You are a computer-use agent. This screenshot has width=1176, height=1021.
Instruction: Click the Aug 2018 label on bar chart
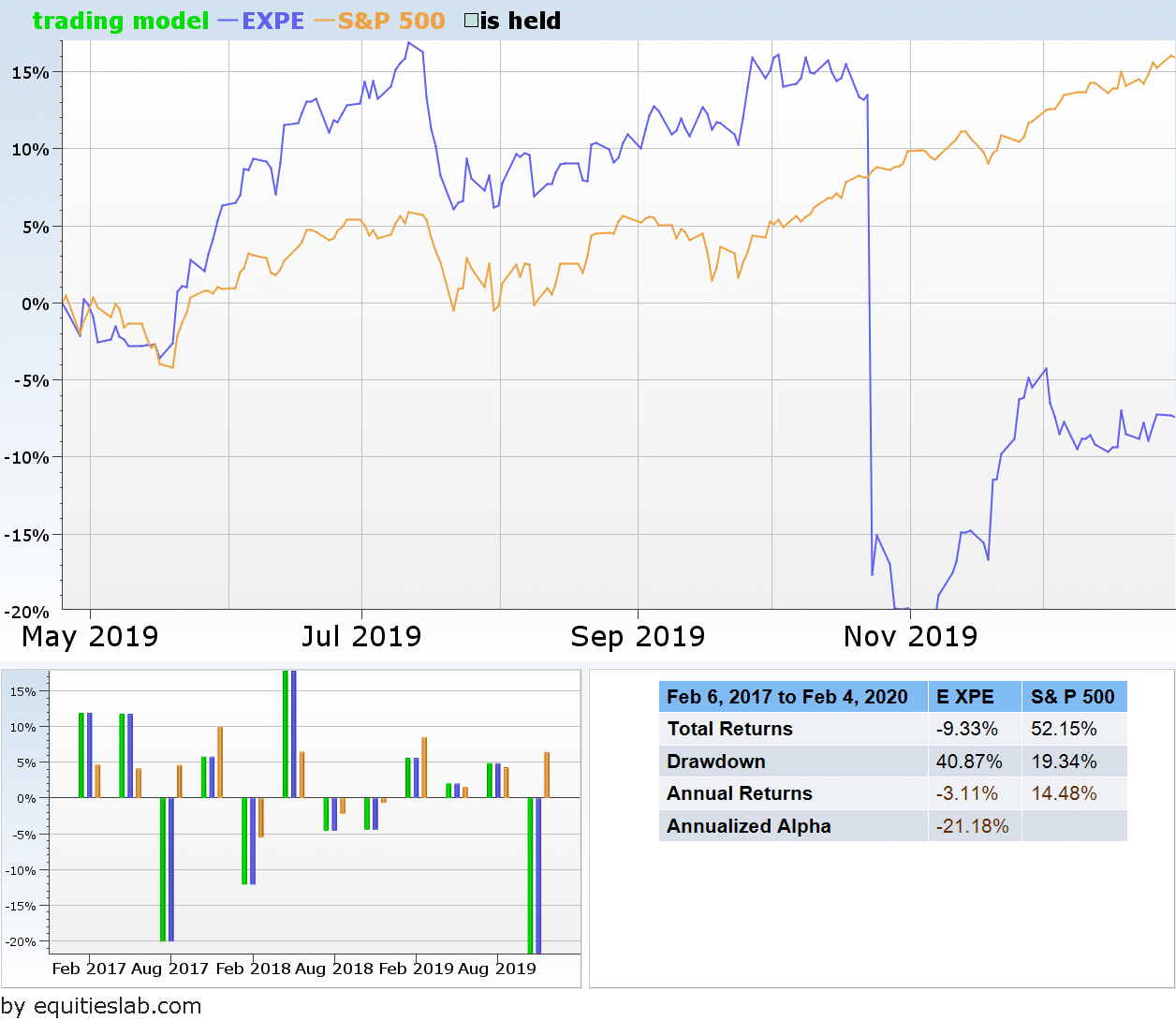pyautogui.click(x=334, y=969)
